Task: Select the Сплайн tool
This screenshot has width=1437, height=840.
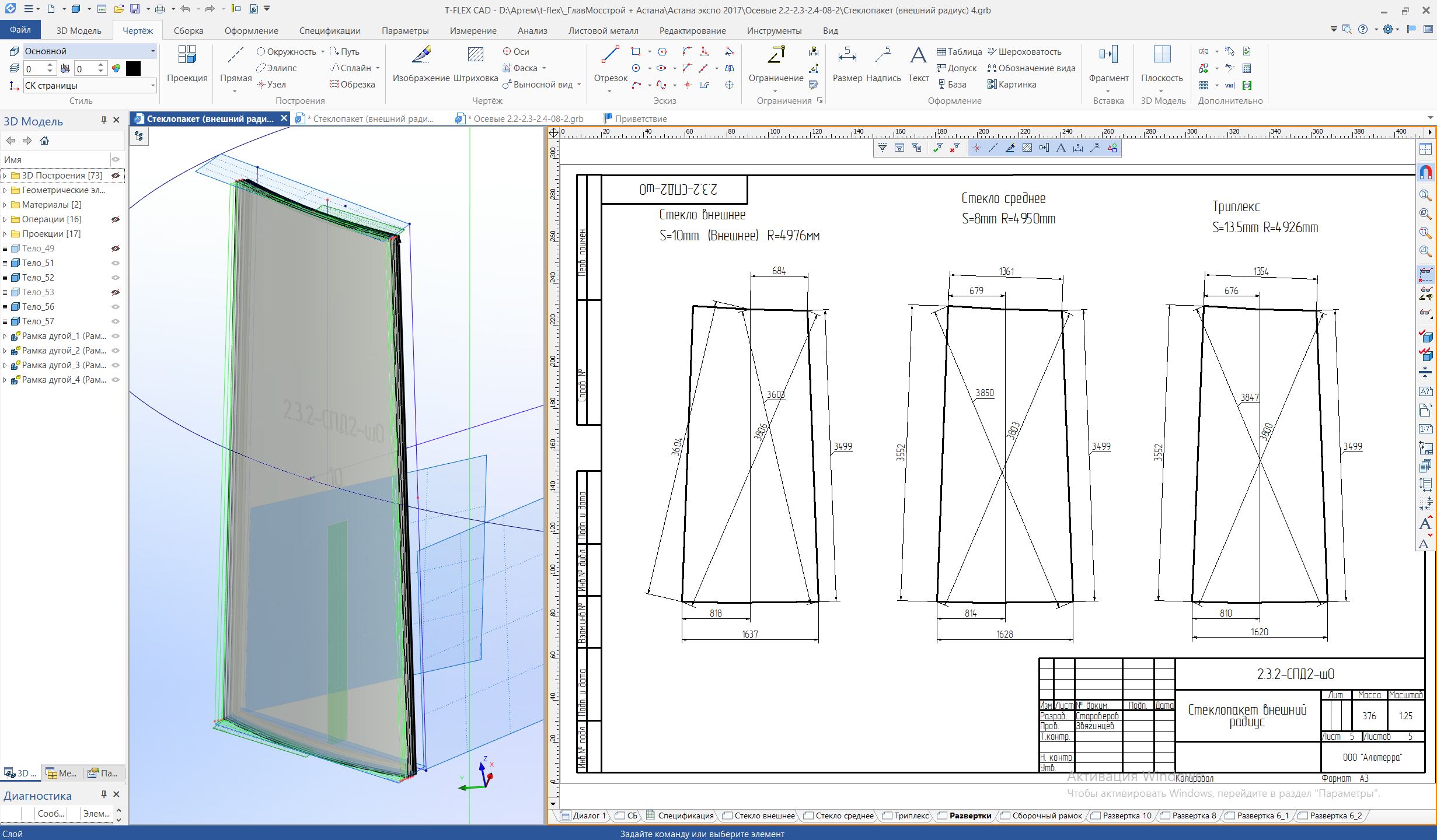Action: [x=350, y=68]
